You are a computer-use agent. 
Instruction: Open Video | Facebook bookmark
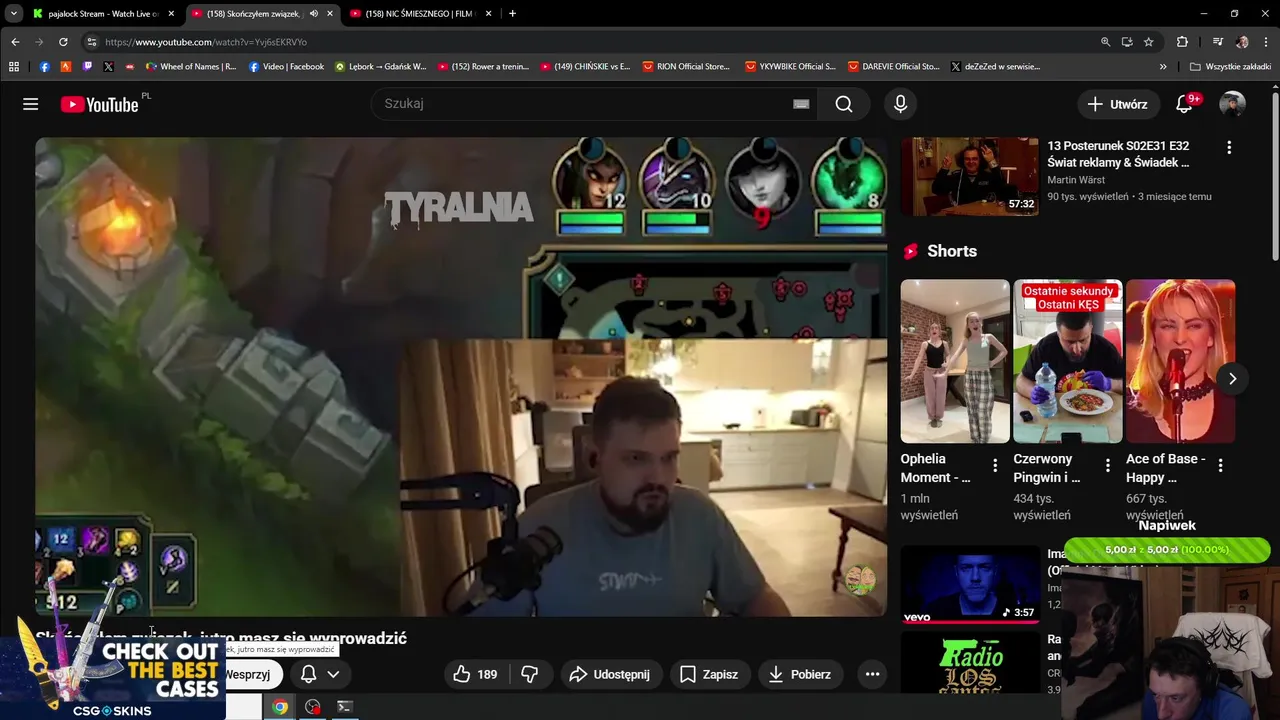point(286,67)
